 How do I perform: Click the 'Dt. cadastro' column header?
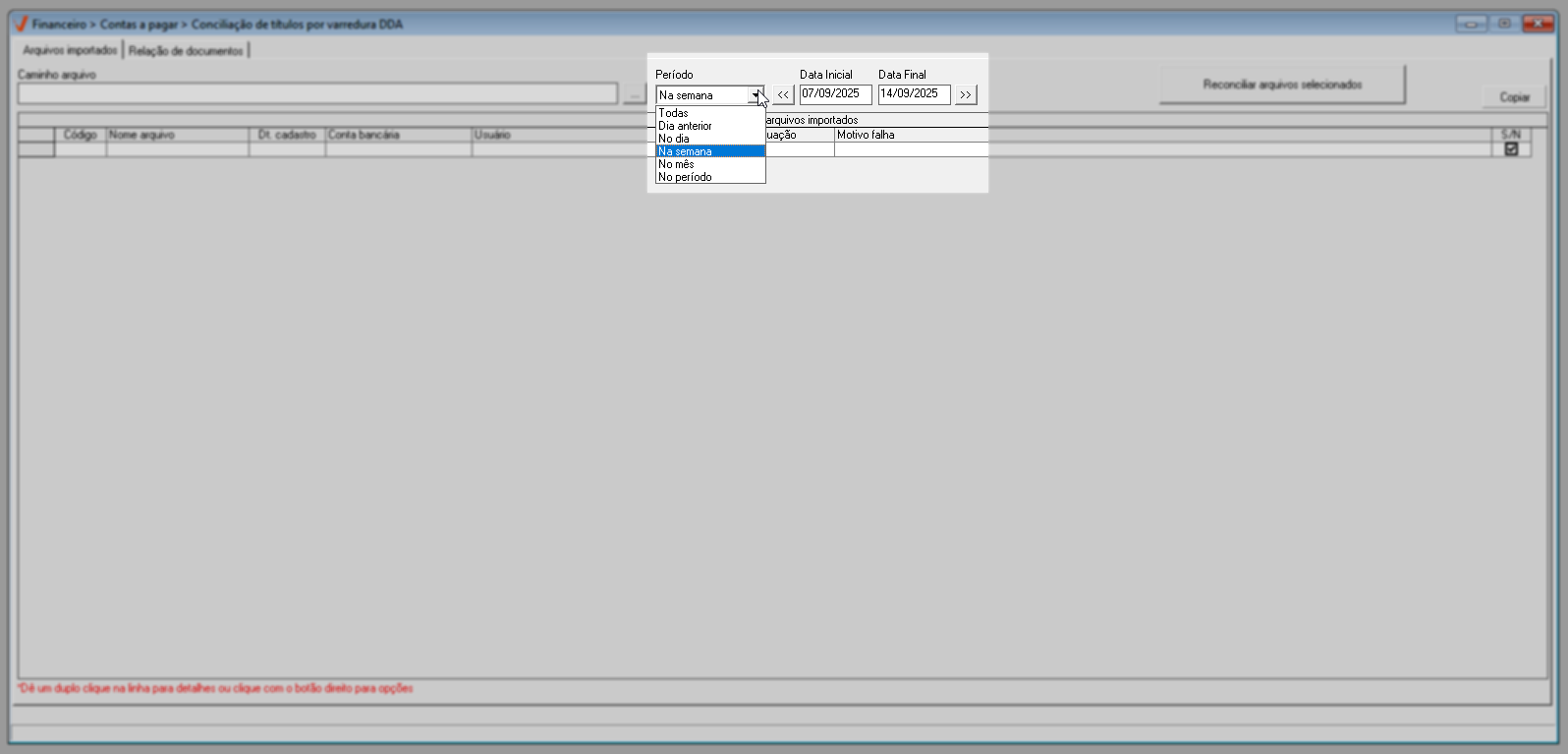[x=288, y=135]
